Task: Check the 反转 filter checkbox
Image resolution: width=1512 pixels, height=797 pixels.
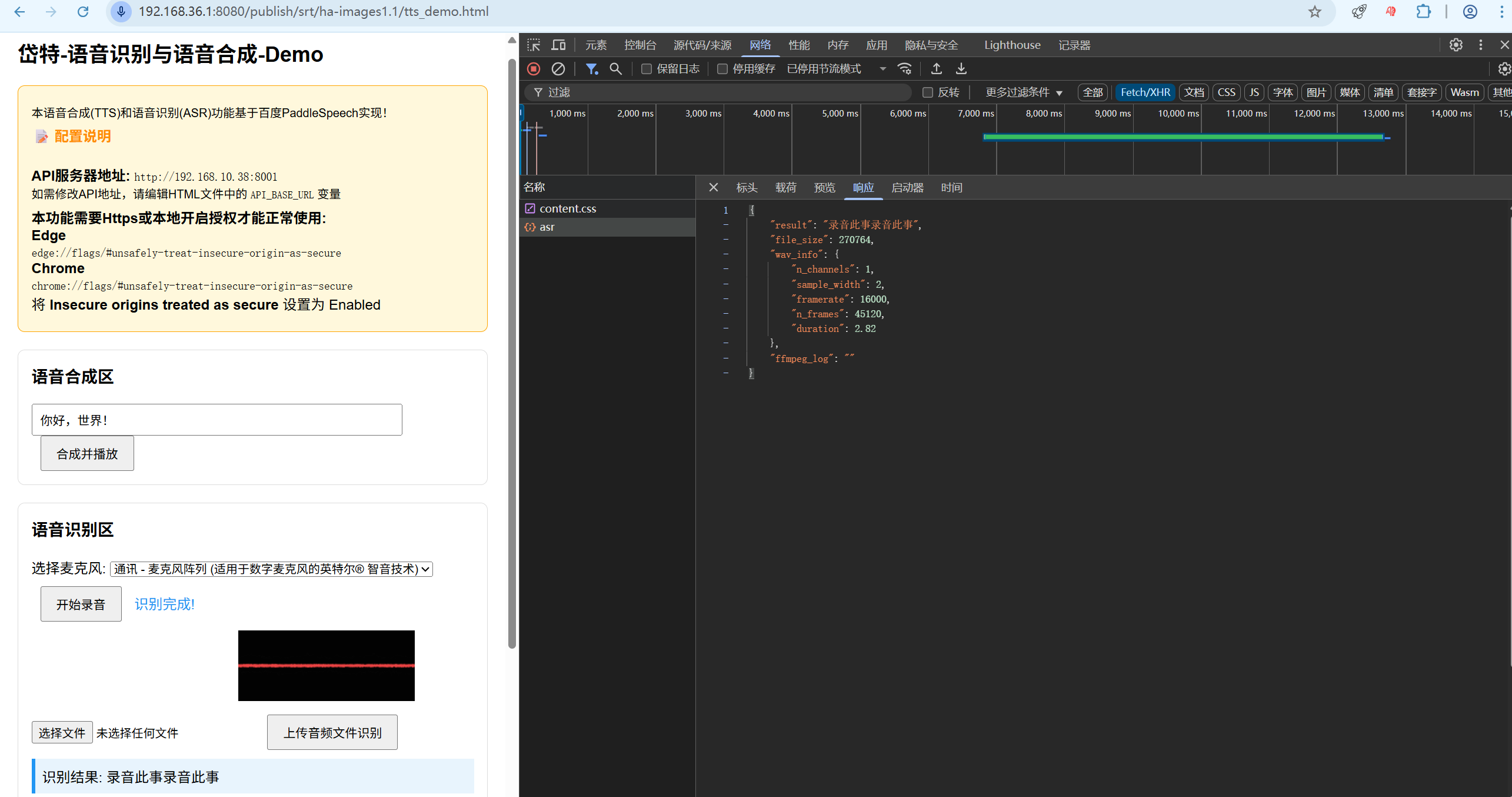Action: click(x=928, y=92)
